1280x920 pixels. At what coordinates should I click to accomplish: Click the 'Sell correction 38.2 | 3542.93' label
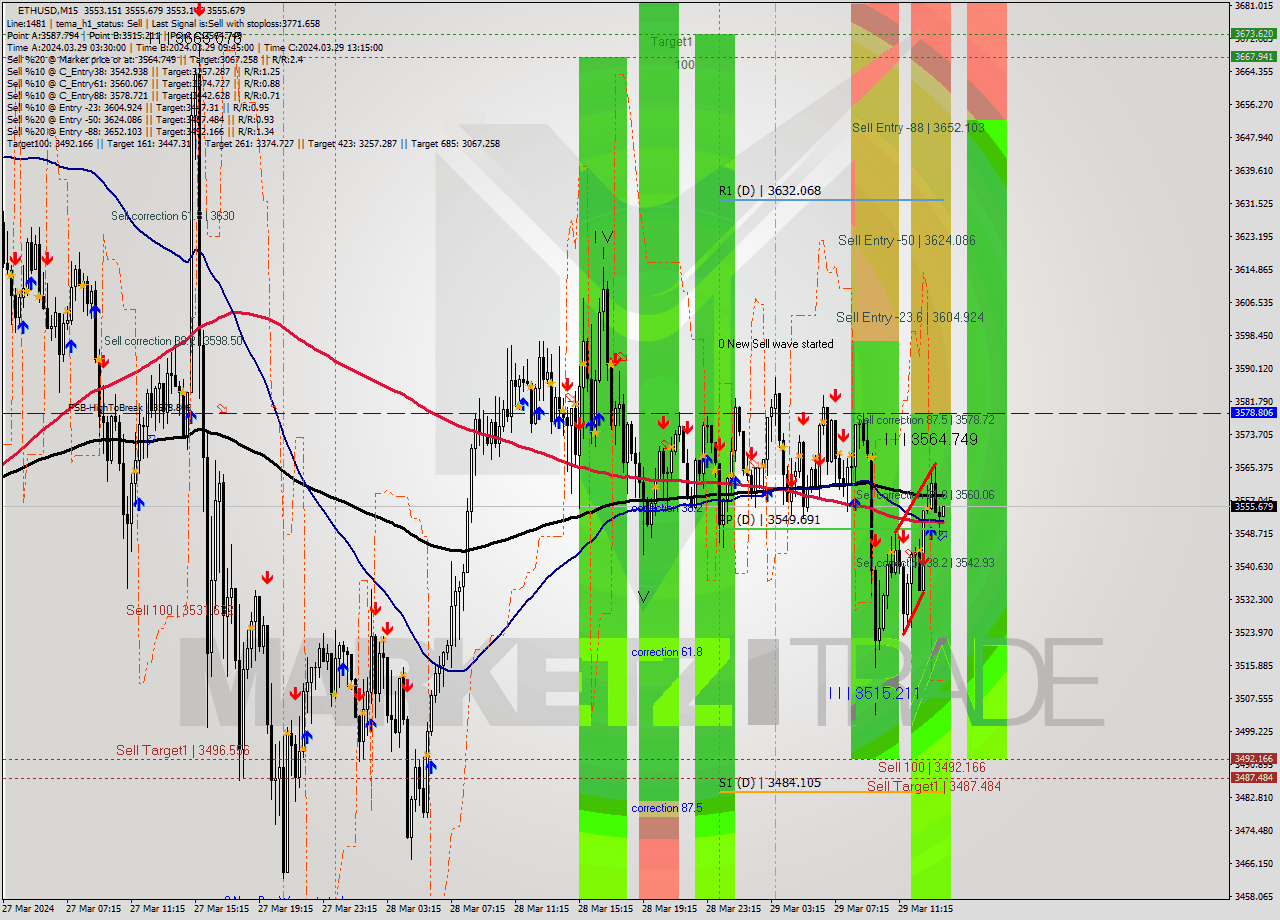tap(925, 563)
